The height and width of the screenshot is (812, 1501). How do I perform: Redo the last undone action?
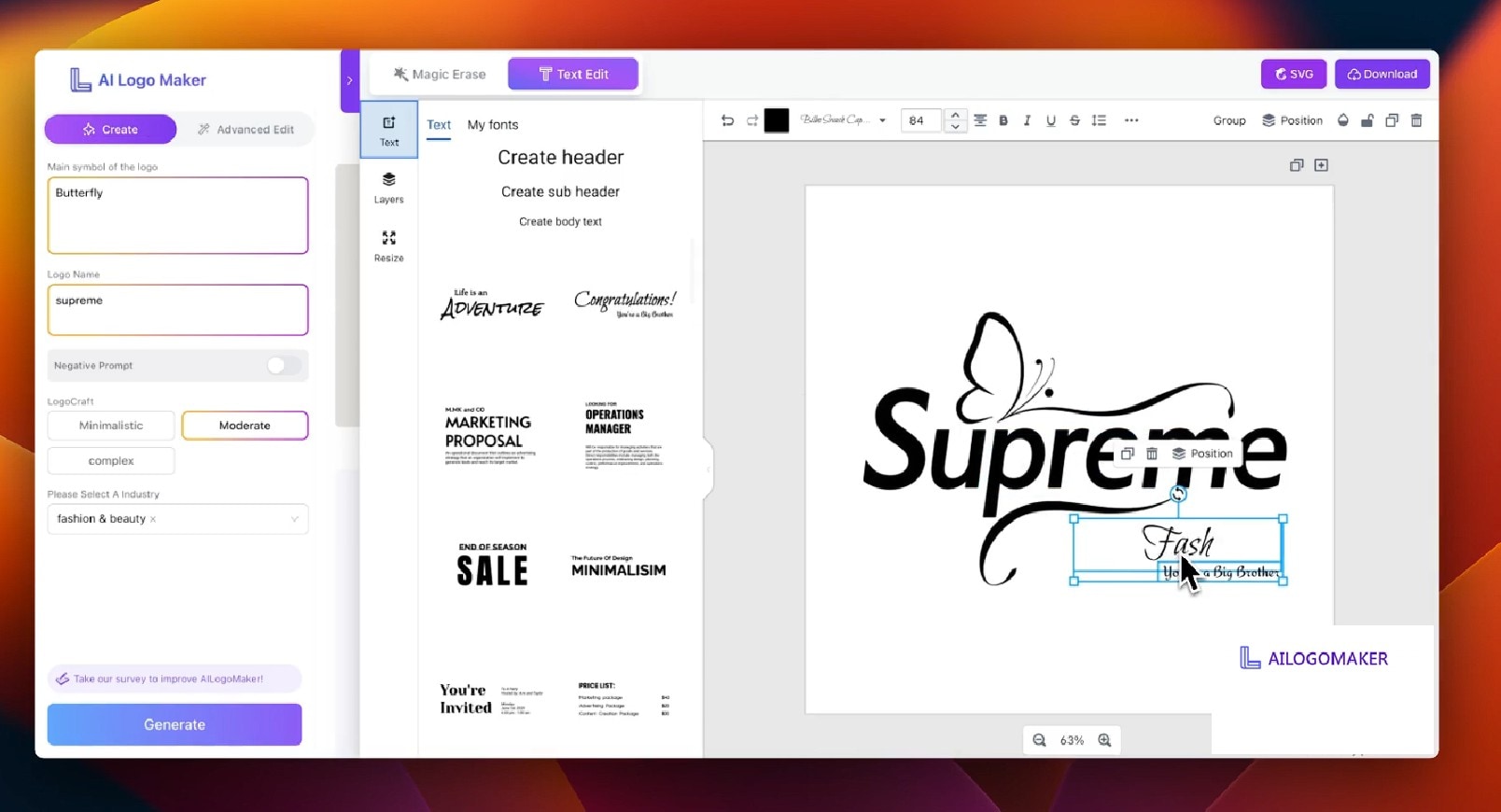click(751, 120)
